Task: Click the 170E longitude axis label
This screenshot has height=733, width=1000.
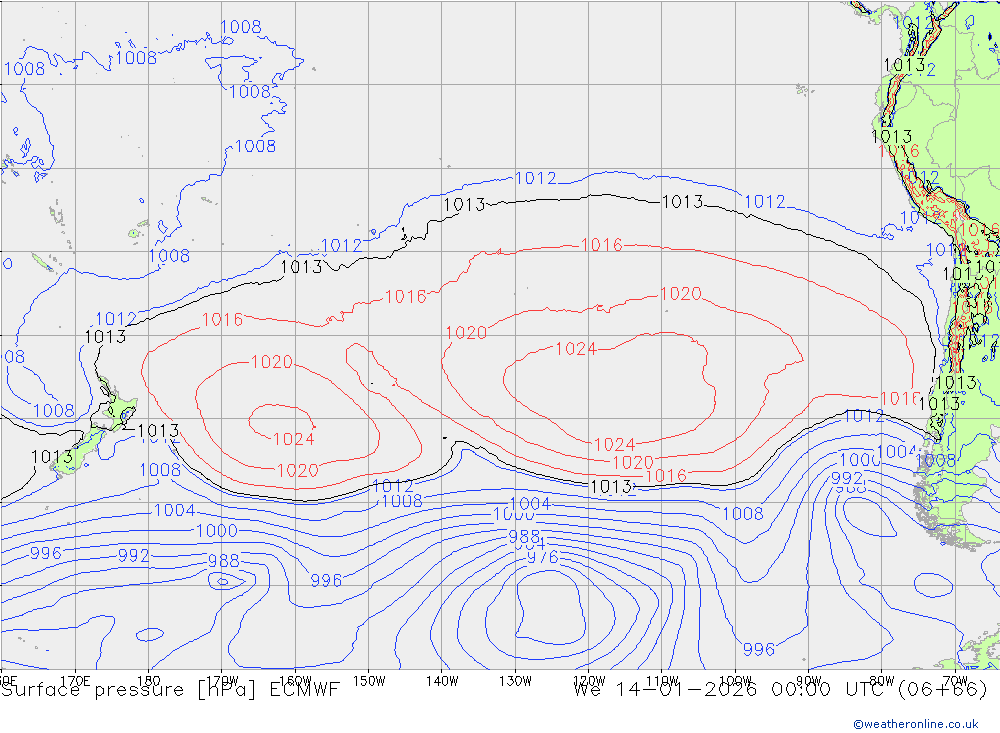Action: [x=75, y=681]
